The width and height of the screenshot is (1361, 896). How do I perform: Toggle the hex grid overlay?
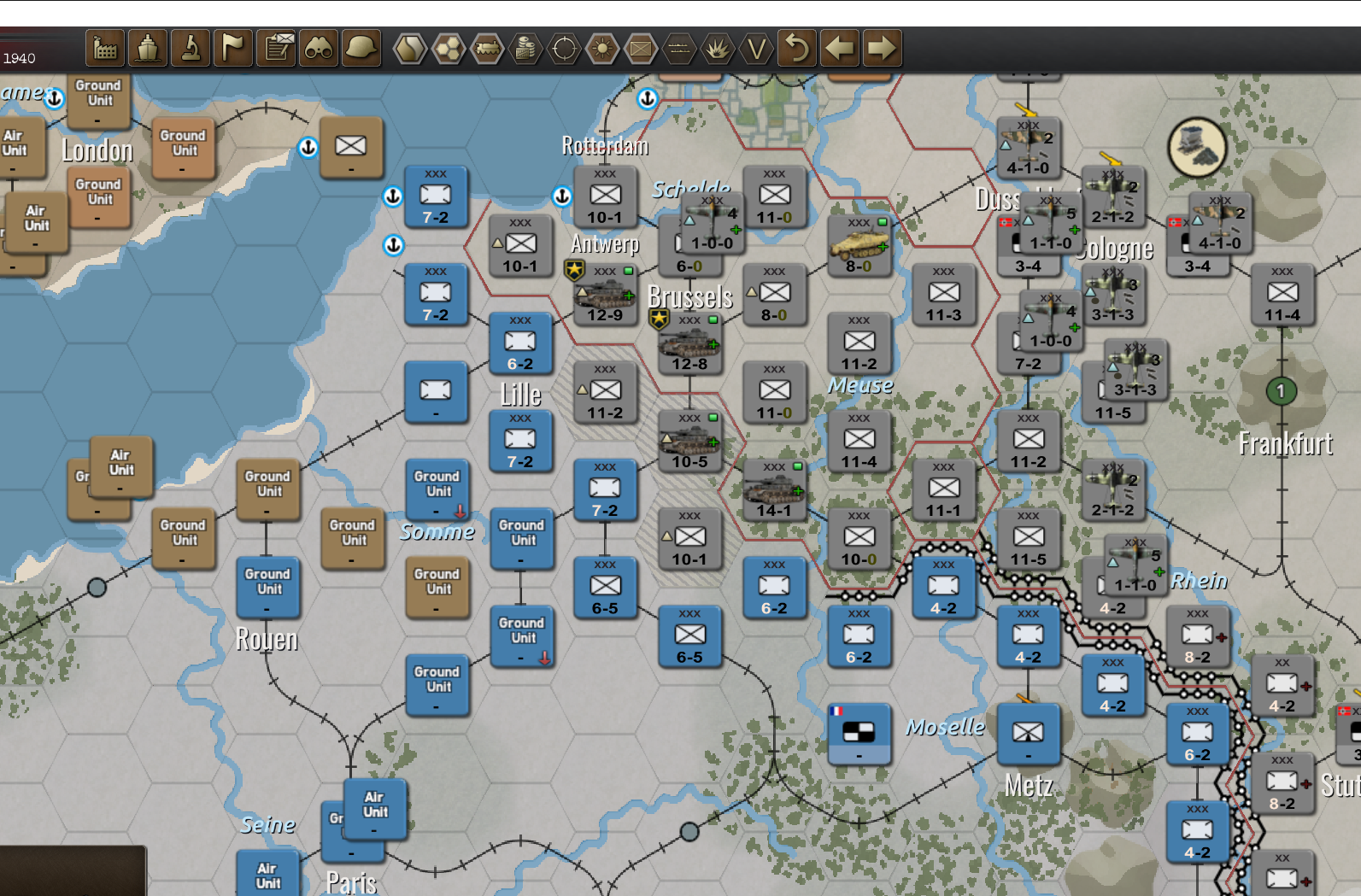[x=449, y=49]
